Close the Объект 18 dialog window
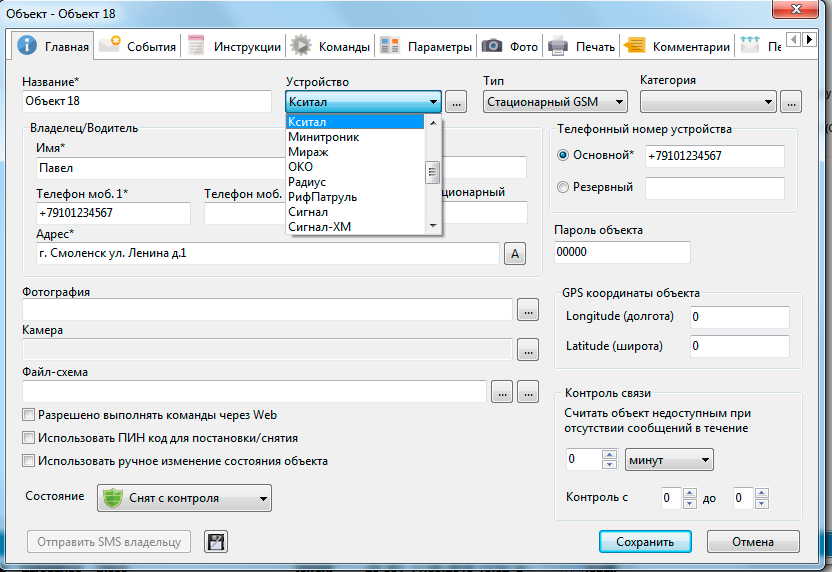The width and height of the screenshot is (832, 572). pos(795,9)
